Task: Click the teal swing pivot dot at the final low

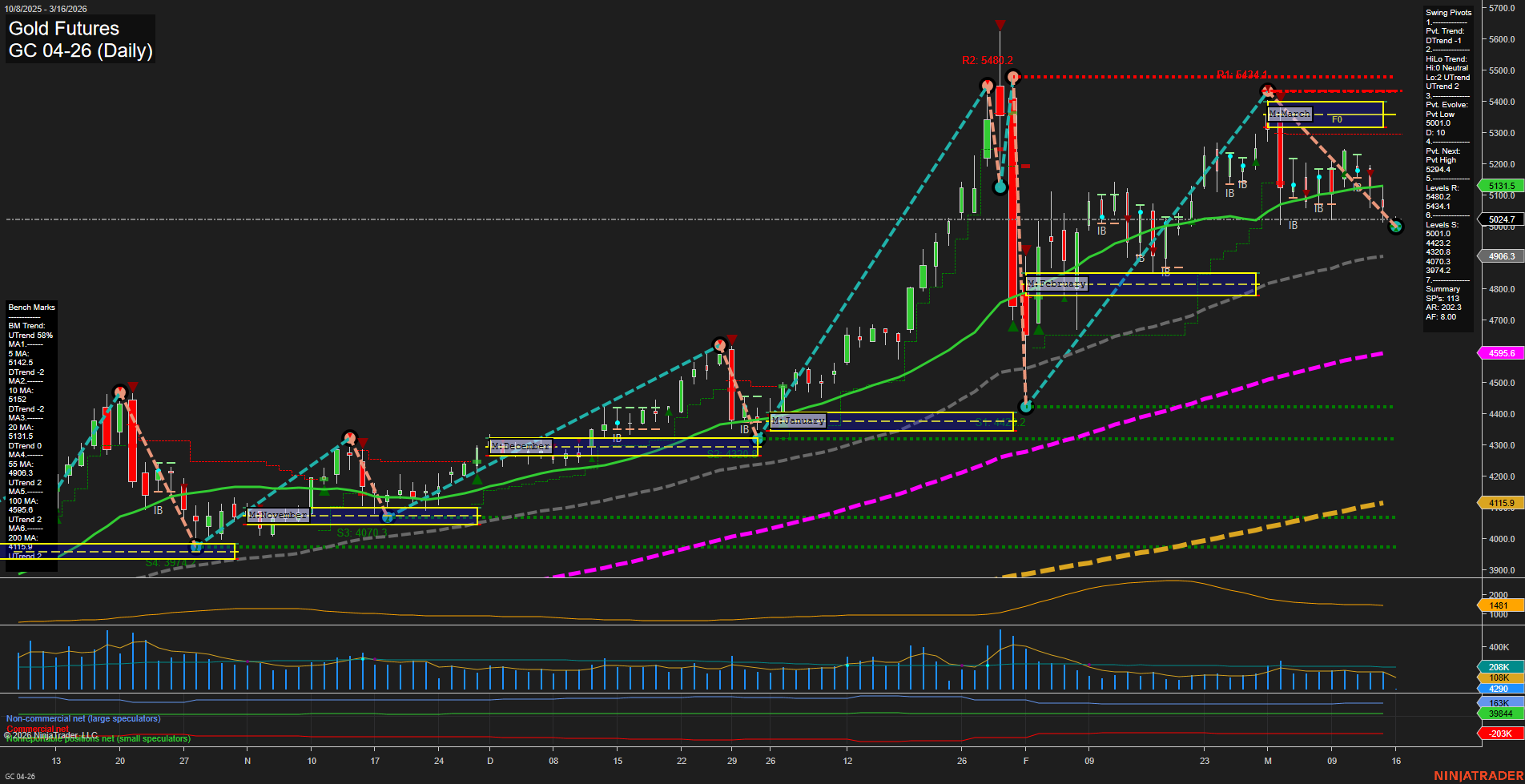Action: pyautogui.click(x=1397, y=227)
